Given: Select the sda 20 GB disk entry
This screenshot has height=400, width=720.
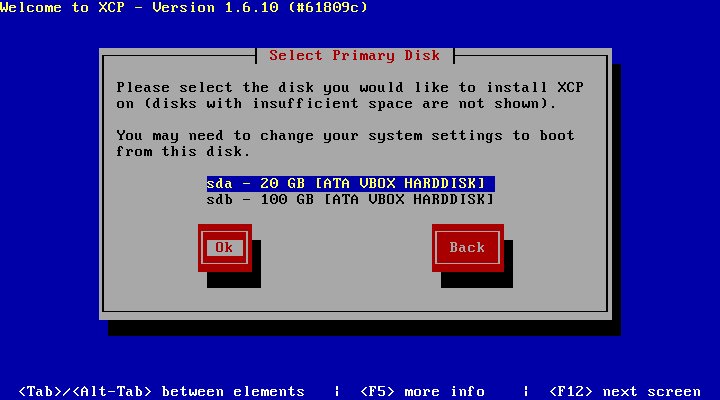Looking at the screenshot, I should (x=350, y=184).
